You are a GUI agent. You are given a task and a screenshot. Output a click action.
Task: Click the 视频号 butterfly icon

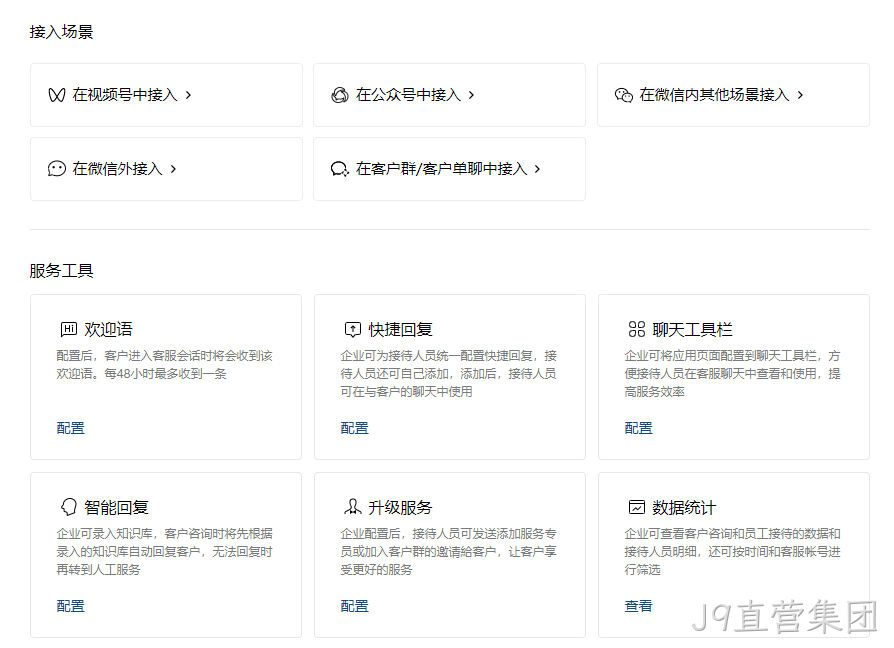[x=56, y=95]
